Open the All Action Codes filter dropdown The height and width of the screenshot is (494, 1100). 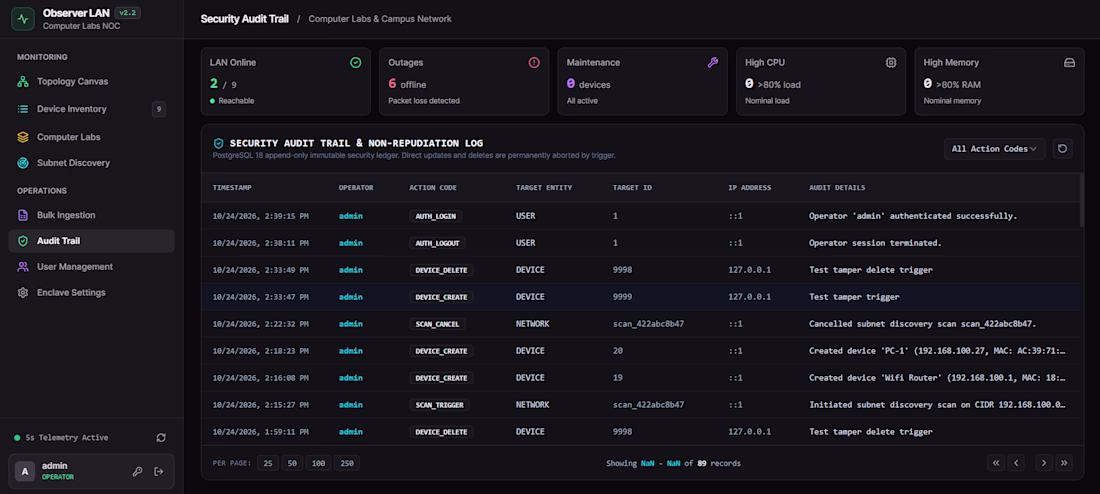click(x=994, y=149)
